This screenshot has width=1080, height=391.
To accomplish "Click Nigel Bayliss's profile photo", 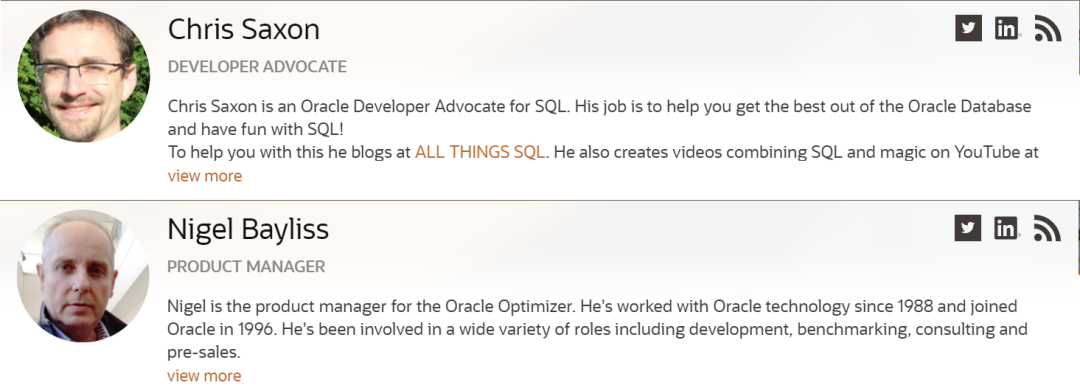I will pyautogui.click(x=83, y=275).
